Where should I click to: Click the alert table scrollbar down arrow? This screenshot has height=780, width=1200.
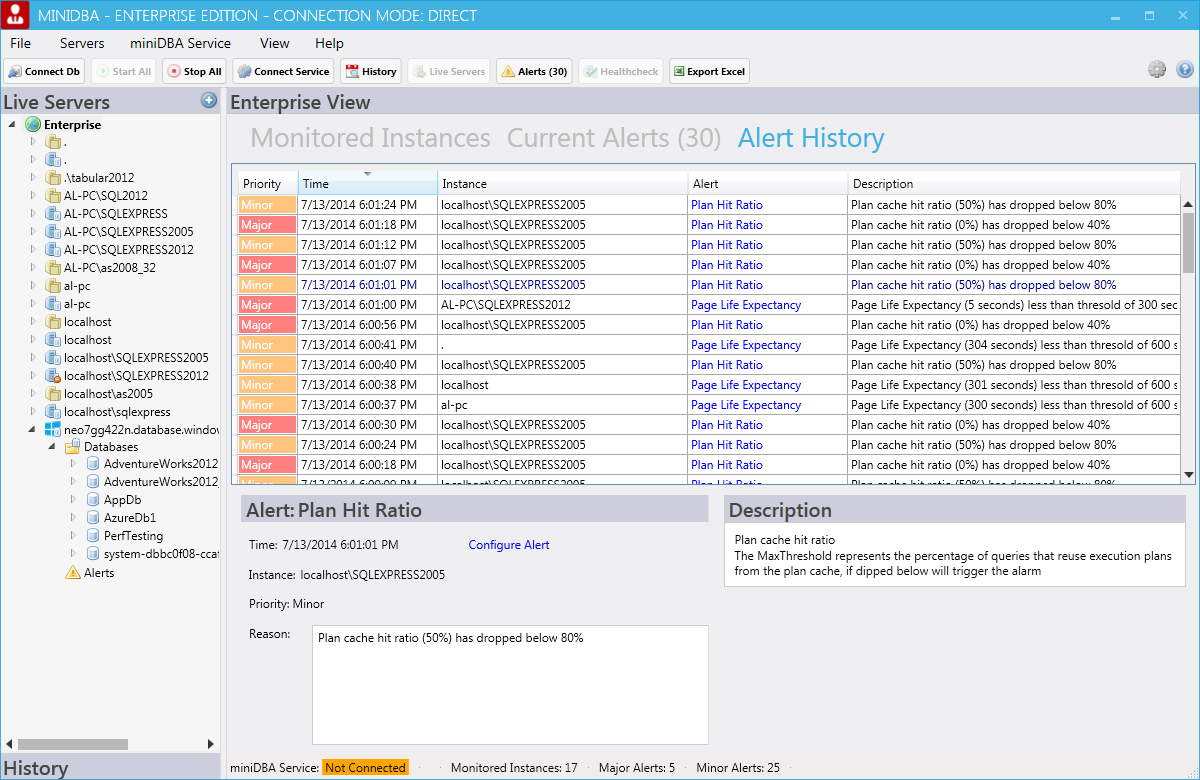[x=1188, y=474]
